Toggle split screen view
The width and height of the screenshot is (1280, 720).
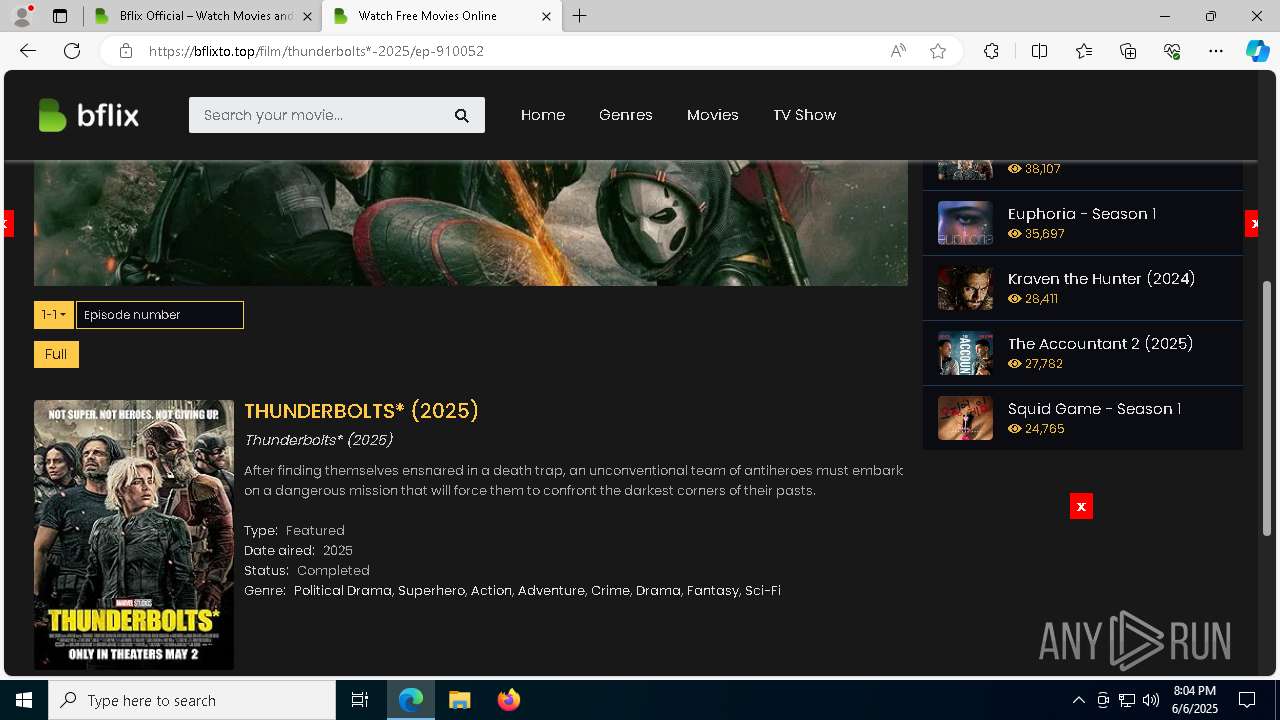[1039, 51]
